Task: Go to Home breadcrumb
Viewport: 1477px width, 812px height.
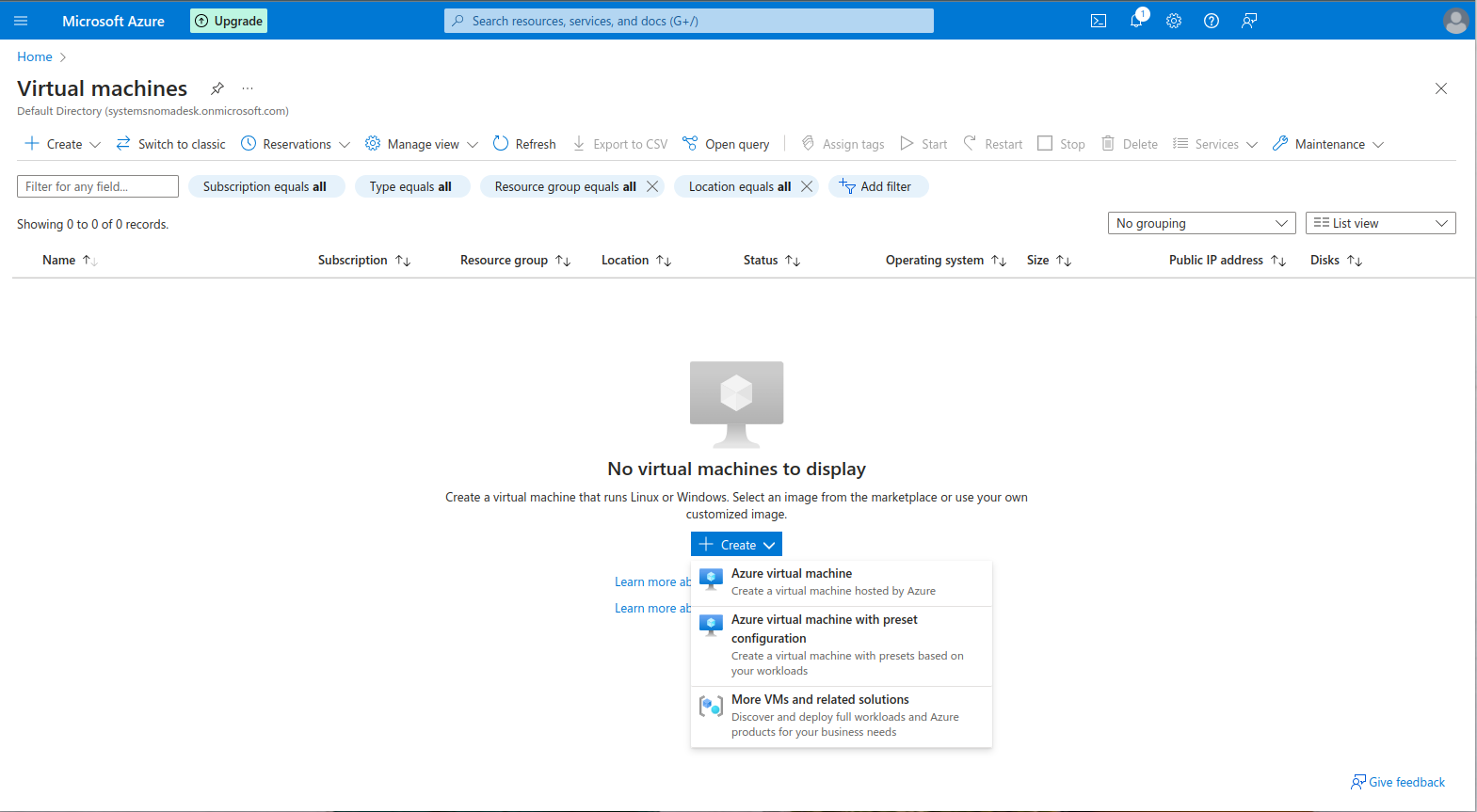Action: pos(35,56)
